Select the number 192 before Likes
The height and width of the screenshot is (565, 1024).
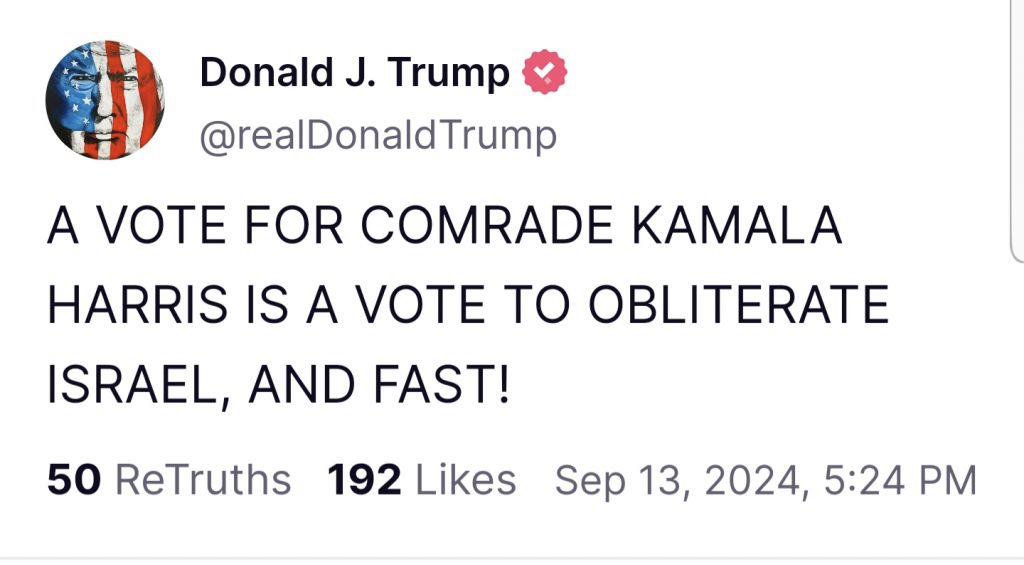(364, 480)
